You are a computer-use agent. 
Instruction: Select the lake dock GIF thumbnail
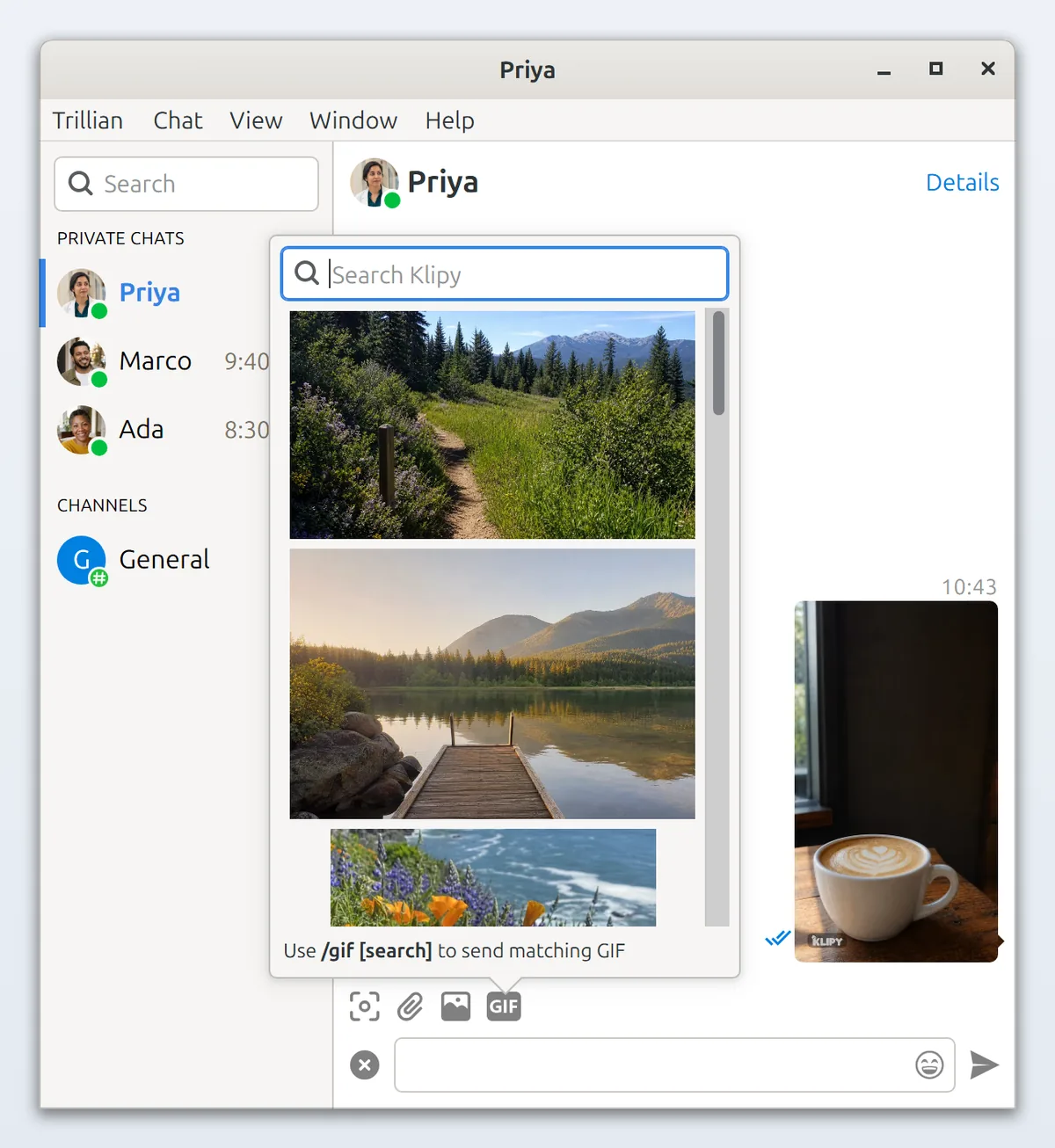click(492, 684)
